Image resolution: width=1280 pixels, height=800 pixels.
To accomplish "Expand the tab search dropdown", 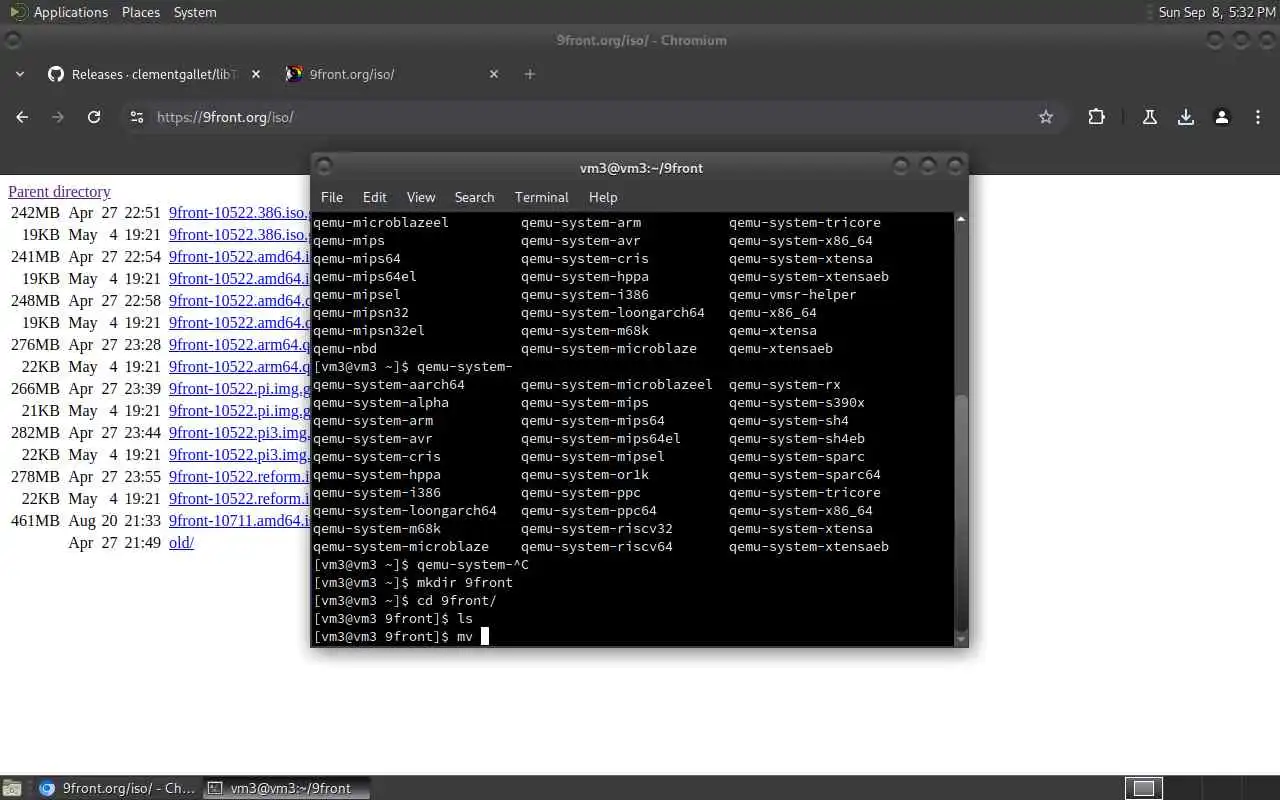I will tap(19, 74).
